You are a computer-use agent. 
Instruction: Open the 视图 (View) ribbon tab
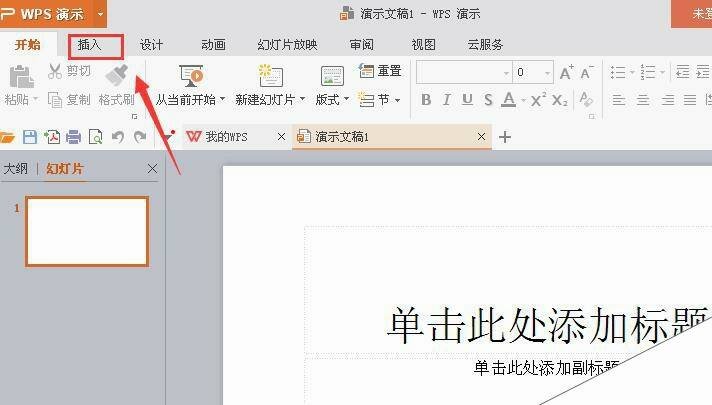[x=423, y=44]
